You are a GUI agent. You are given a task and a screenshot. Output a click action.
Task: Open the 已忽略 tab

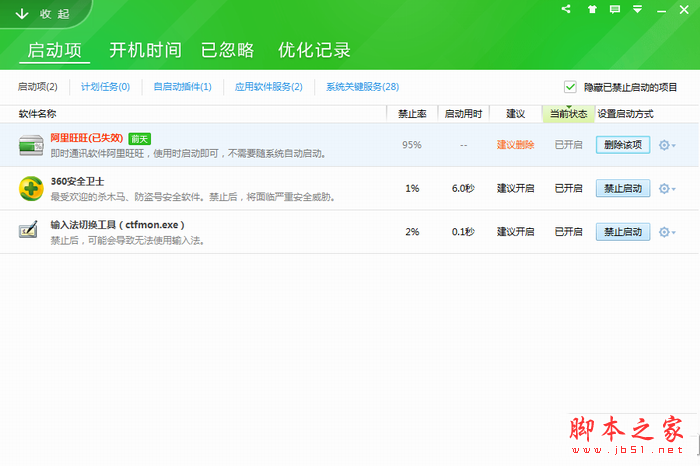[227, 50]
